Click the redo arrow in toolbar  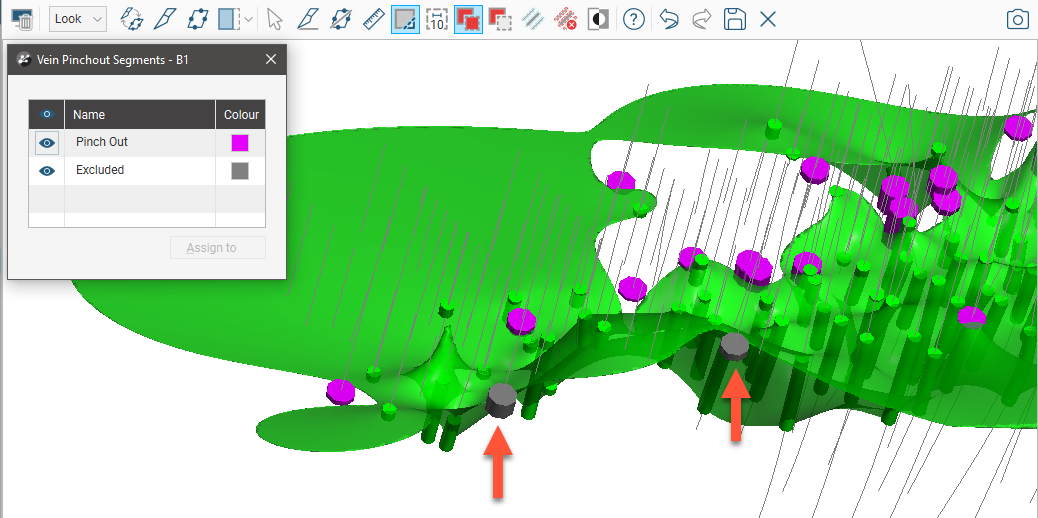[x=702, y=19]
